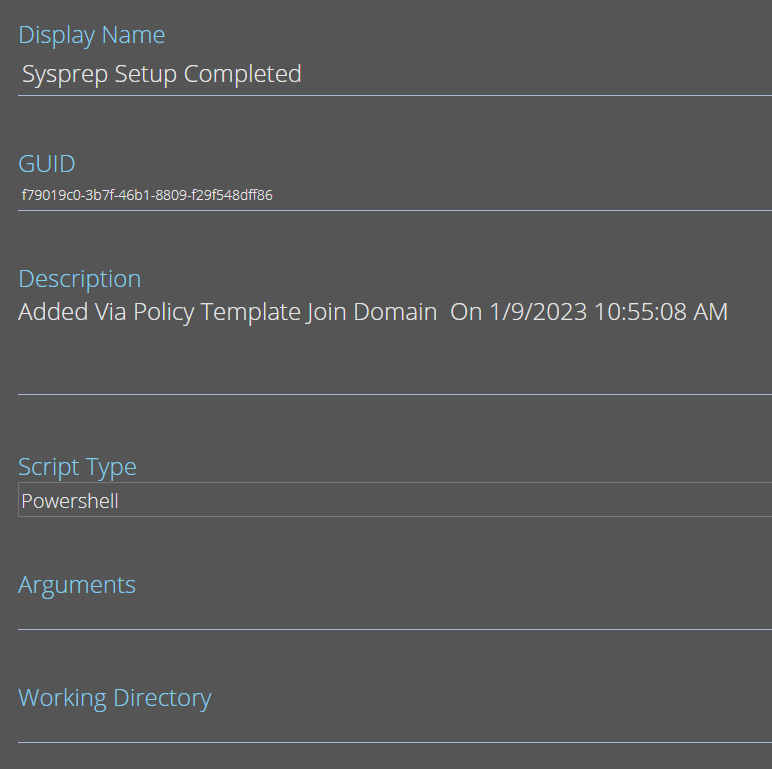The height and width of the screenshot is (769, 772).
Task: Click the GUID label
Action: click(x=47, y=163)
